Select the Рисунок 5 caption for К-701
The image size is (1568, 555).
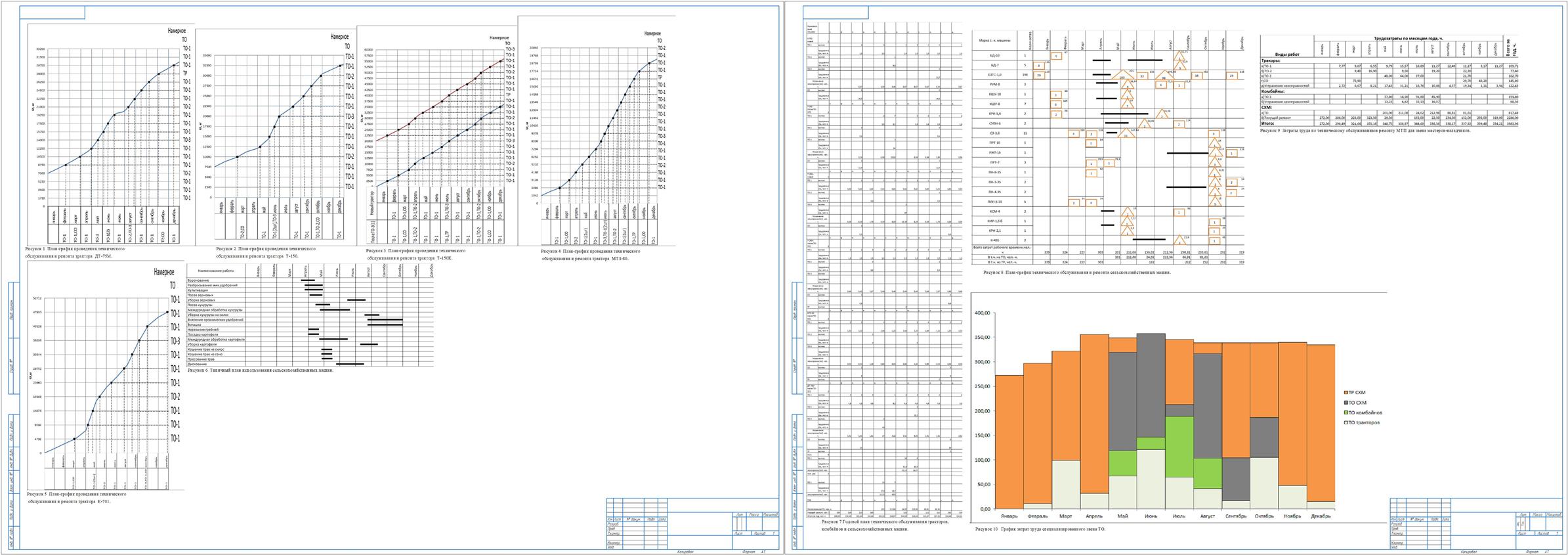coord(76,497)
